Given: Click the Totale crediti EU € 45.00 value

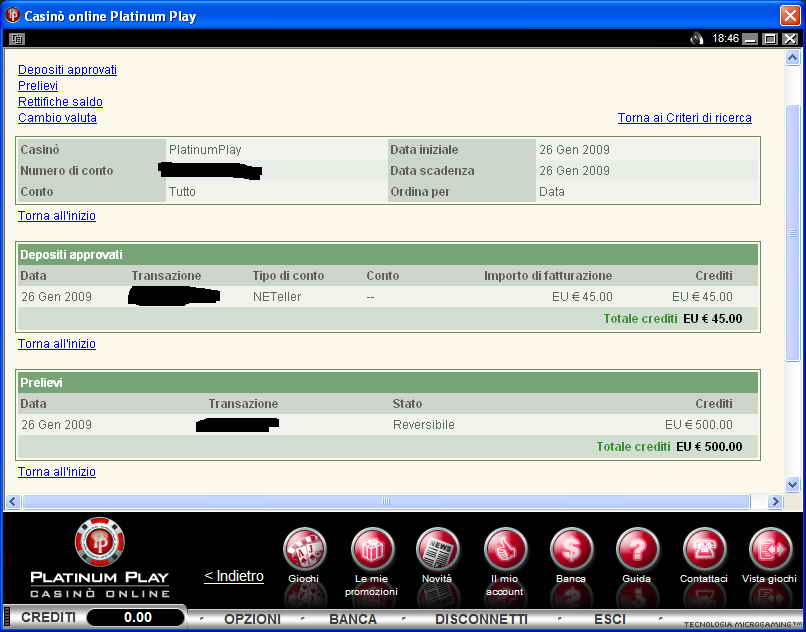Looking at the screenshot, I should 712,318.
